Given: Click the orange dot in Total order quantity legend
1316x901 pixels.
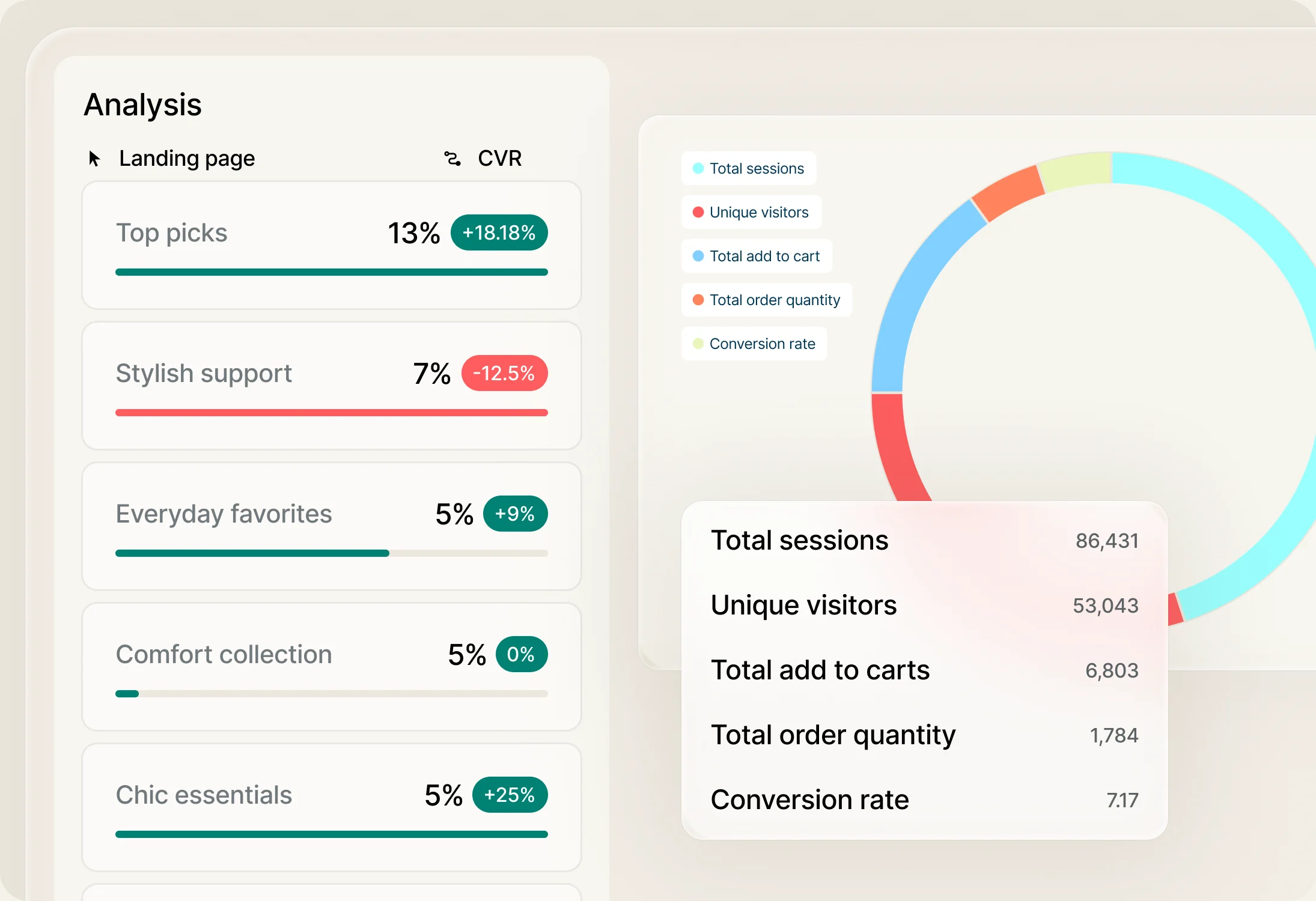Looking at the screenshot, I should click(698, 300).
